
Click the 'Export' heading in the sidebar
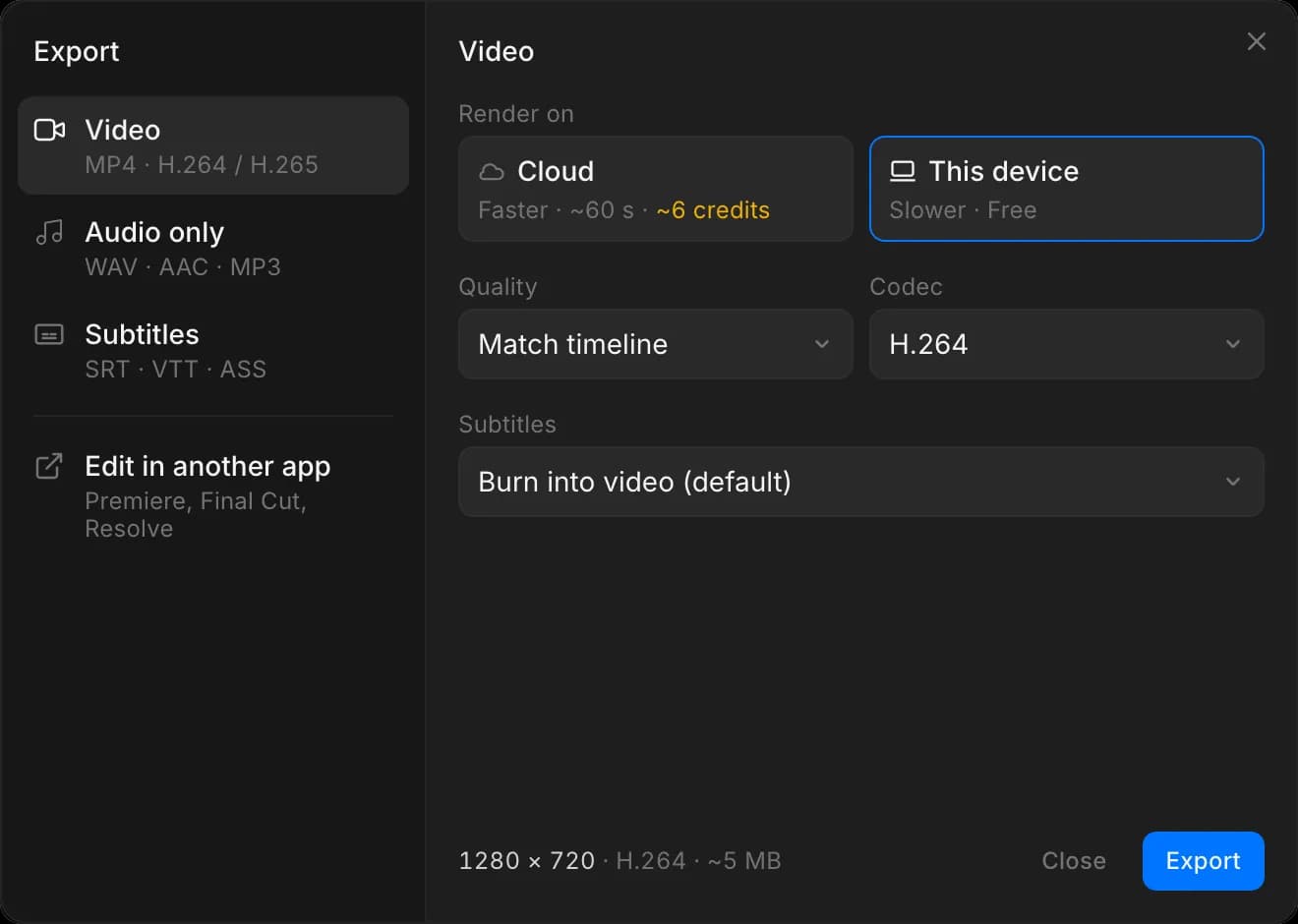point(77,51)
